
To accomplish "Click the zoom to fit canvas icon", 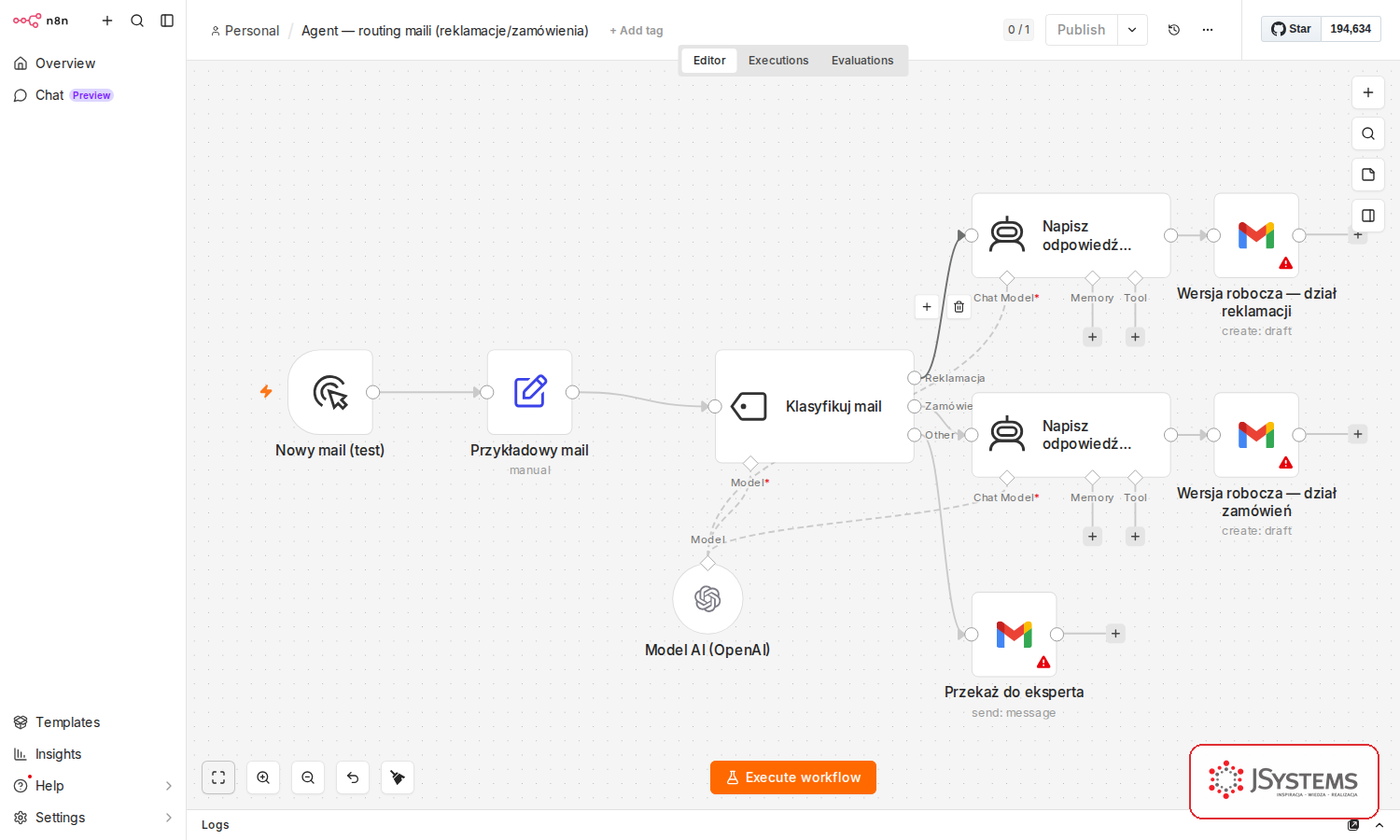I will point(218,777).
